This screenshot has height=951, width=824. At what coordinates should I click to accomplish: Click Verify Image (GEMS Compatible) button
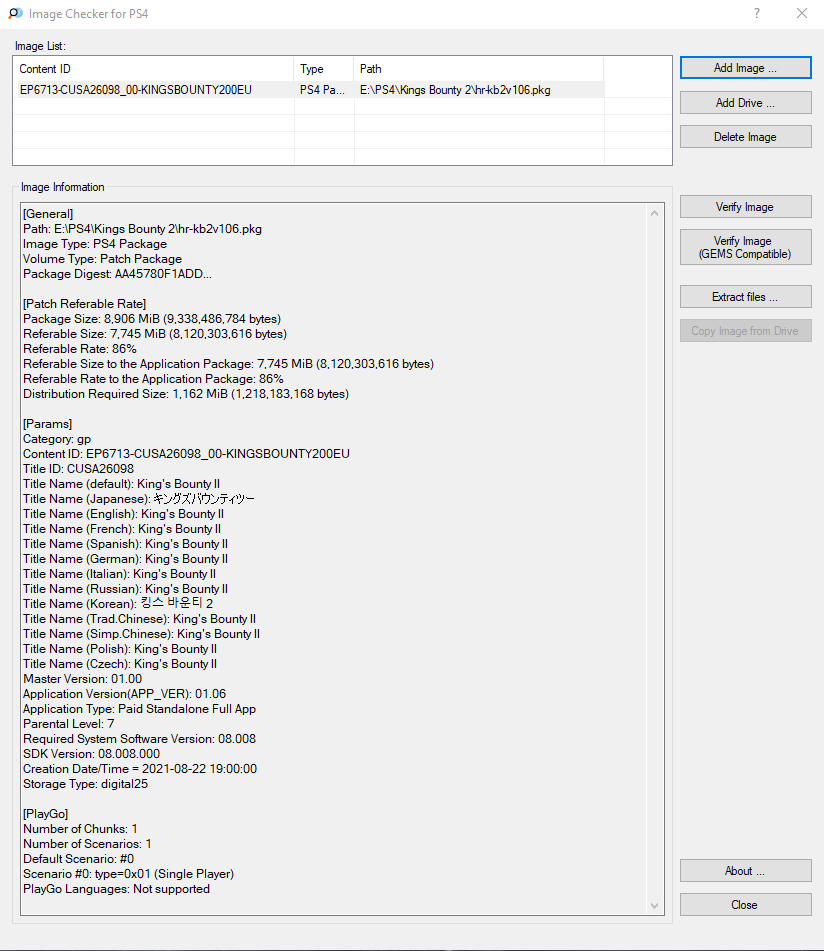point(745,247)
